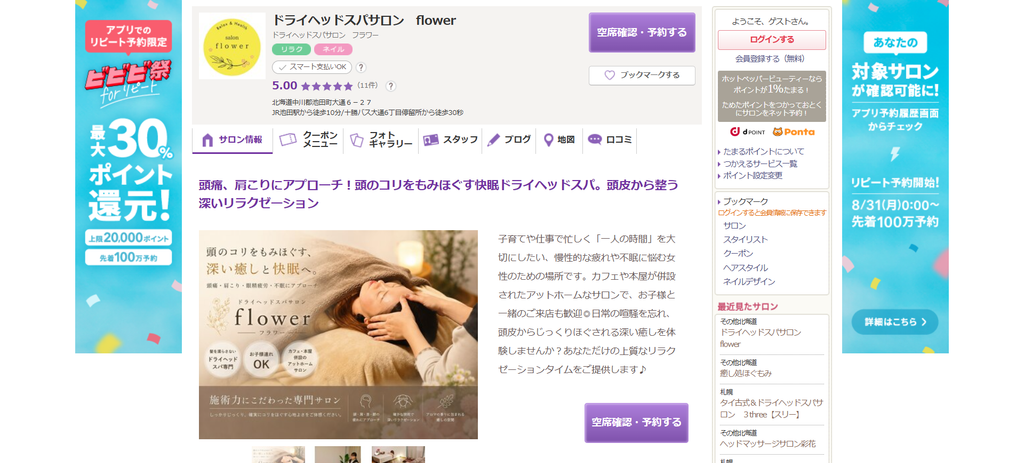Click 詳細はこちら button on right banner
The height and width of the screenshot is (463, 1024).
tap(895, 322)
